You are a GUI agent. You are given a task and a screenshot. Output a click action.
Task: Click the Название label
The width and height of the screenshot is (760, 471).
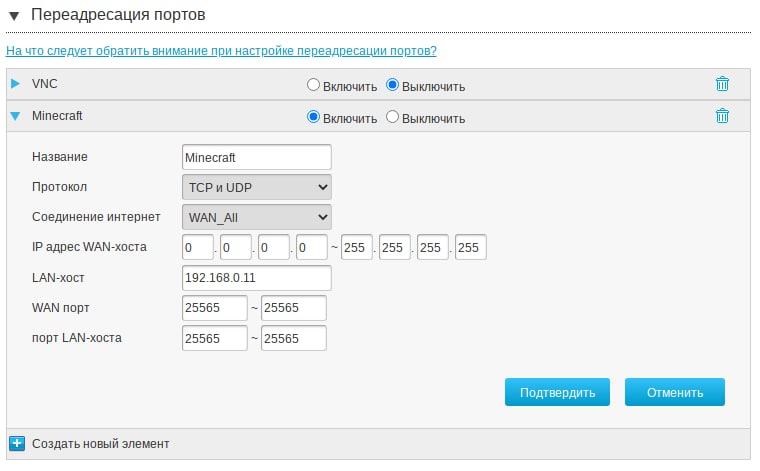coord(60,157)
